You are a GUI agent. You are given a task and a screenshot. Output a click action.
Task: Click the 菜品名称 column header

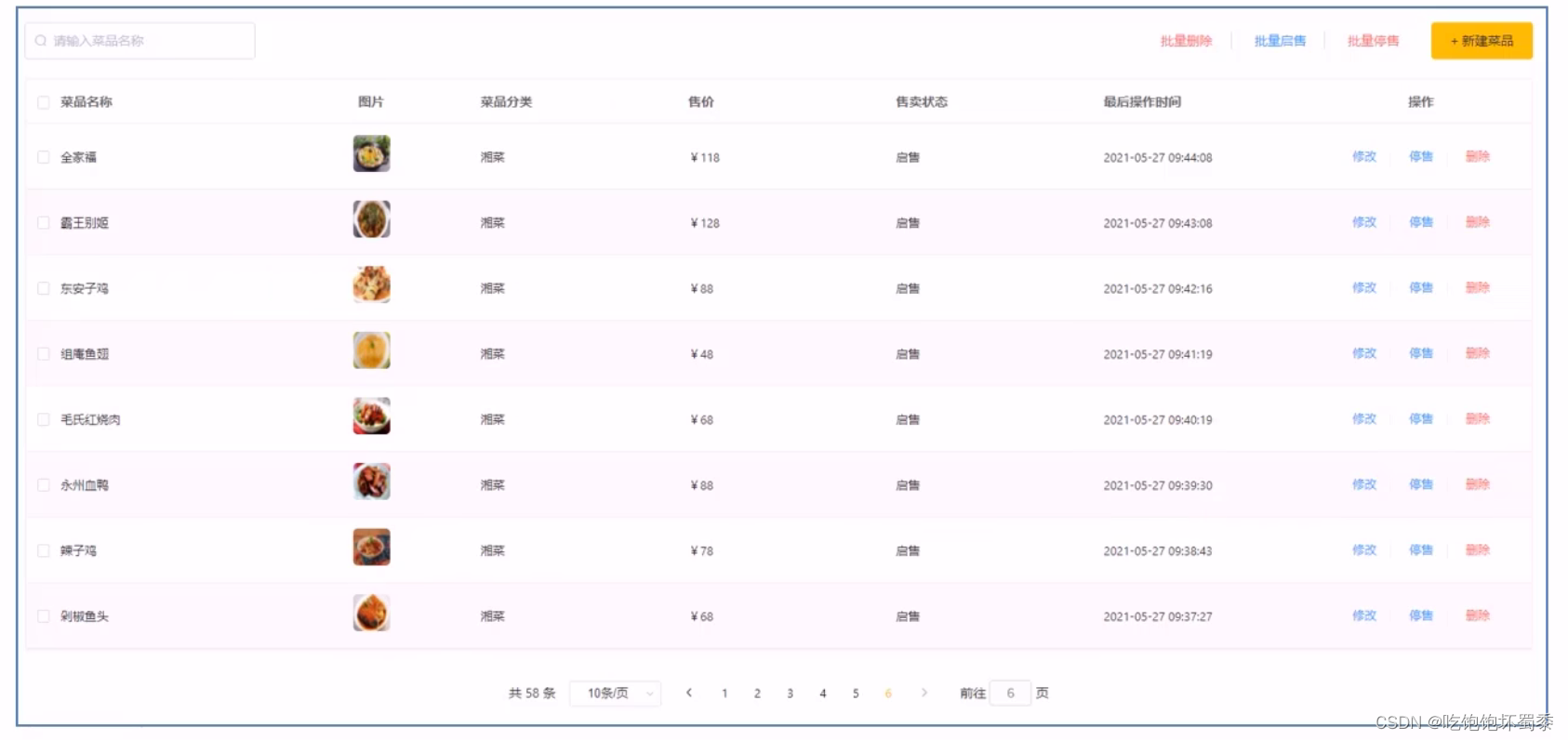pos(86,102)
